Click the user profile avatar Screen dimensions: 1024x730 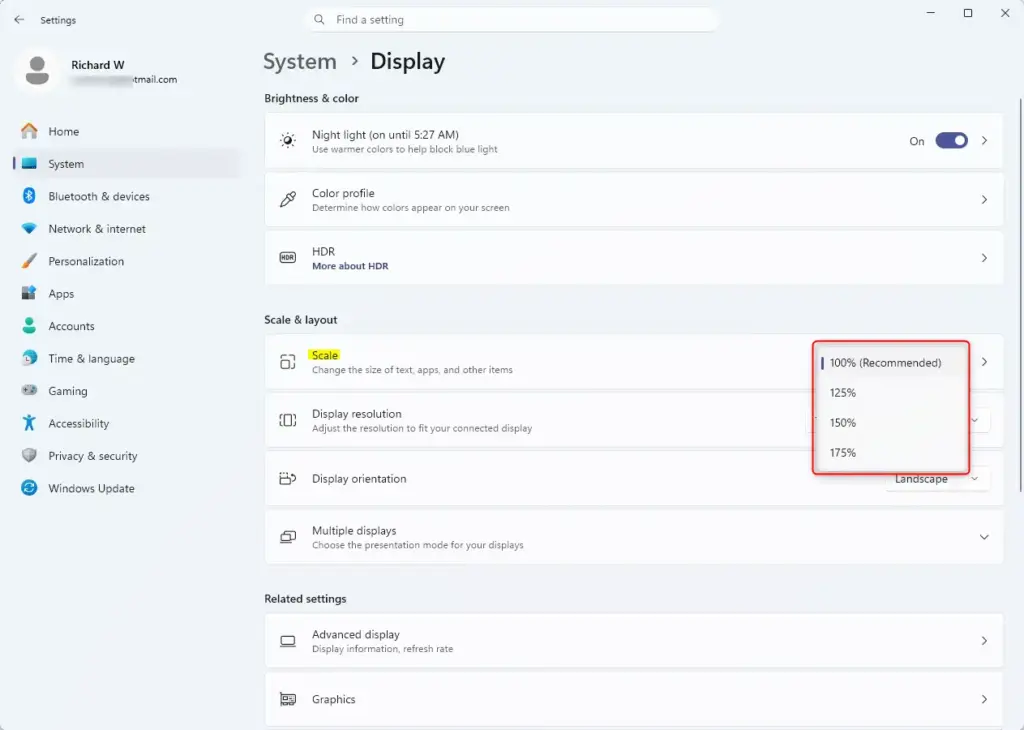[x=37, y=71]
